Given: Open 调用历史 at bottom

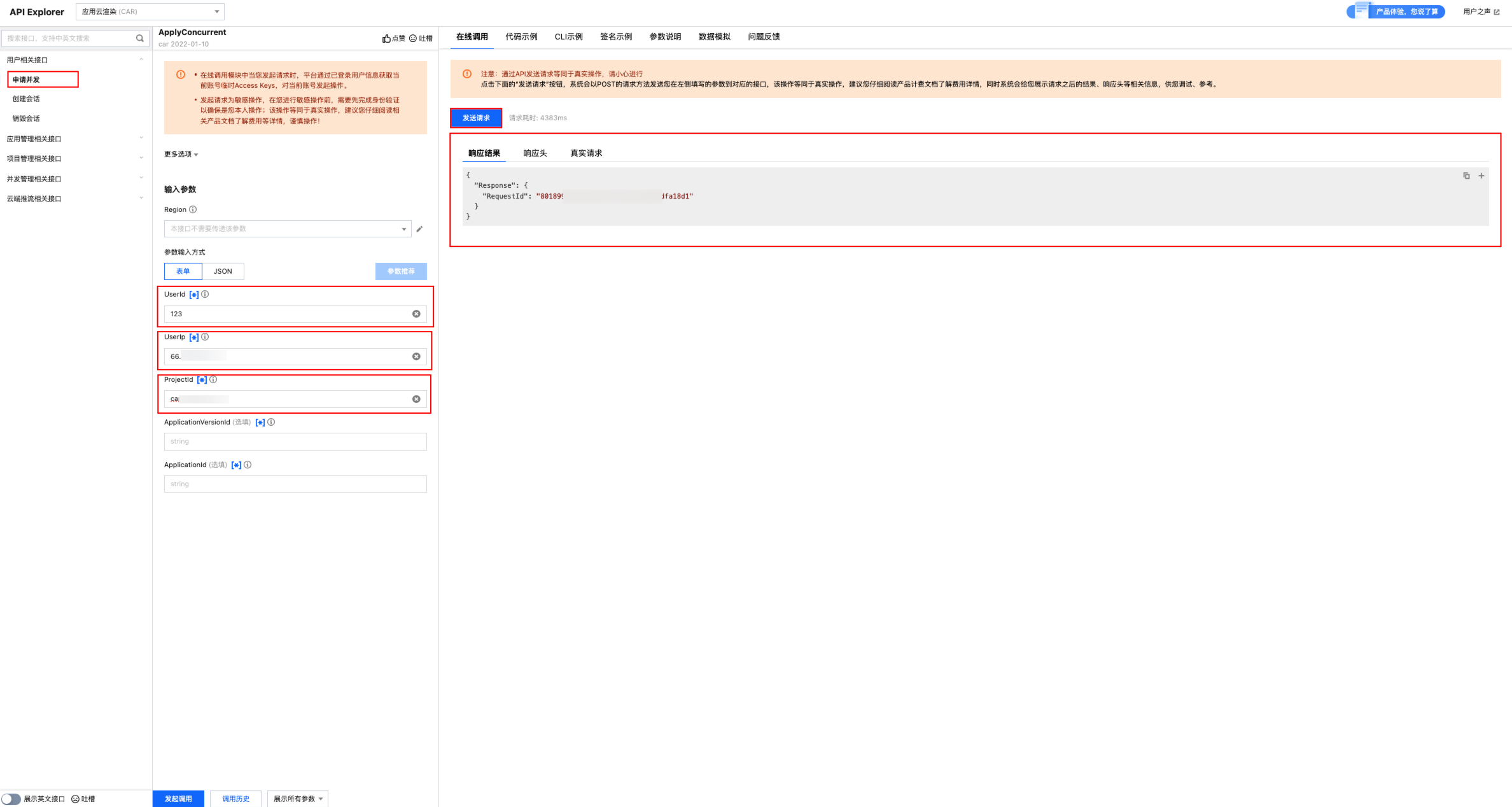Looking at the screenshot, I should [235, 799].
